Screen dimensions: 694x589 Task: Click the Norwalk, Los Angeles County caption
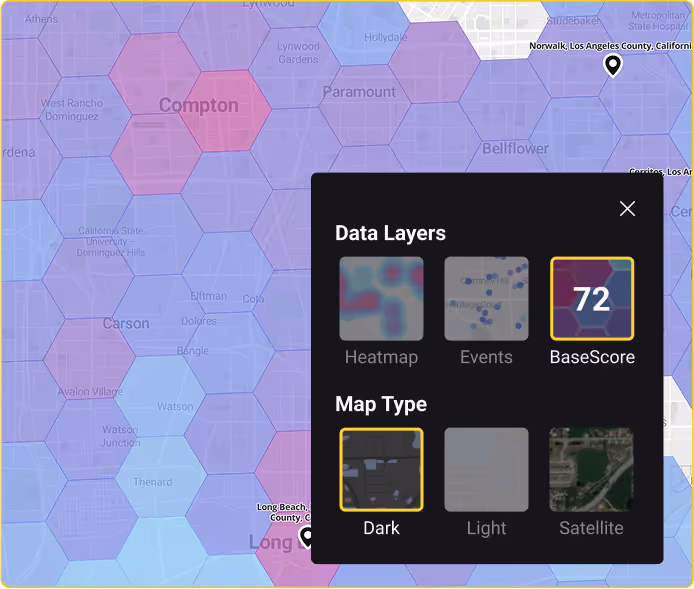(610, 46)
